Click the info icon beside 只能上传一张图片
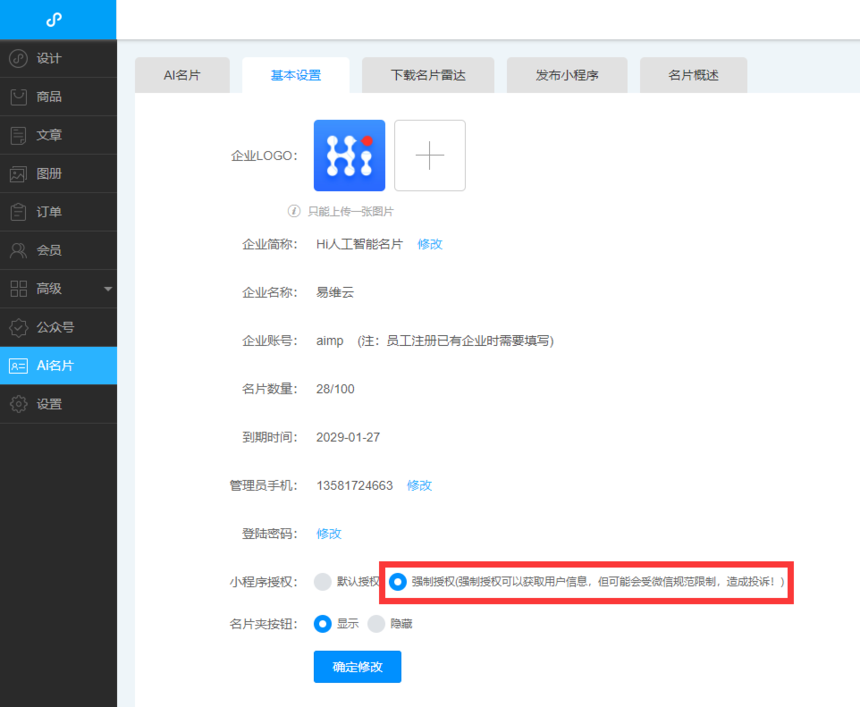This screenshot has height=707, width=860. [x=294, y=211]
